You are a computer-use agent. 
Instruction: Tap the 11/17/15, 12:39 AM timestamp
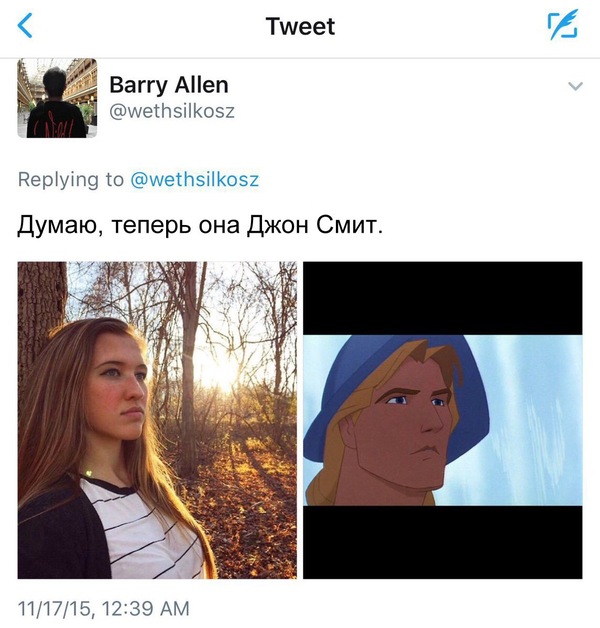coord(103,608)
